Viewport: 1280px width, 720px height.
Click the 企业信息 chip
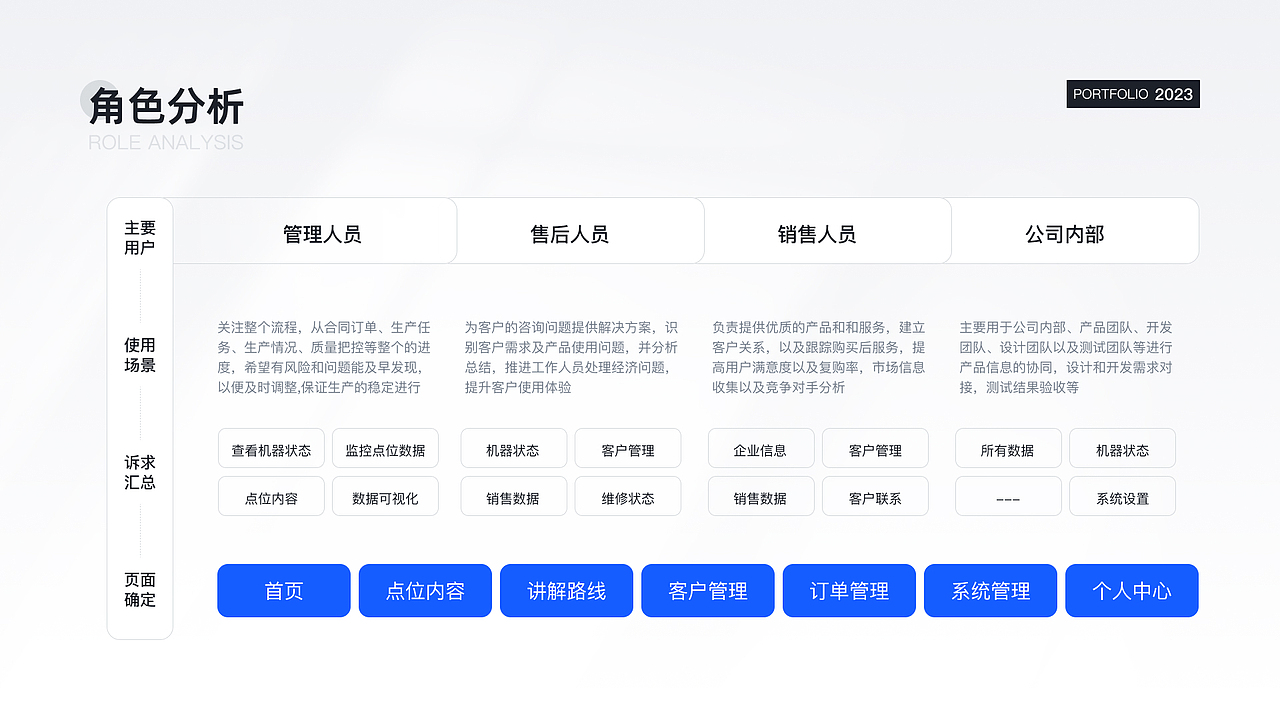click(x=761, y=449)
